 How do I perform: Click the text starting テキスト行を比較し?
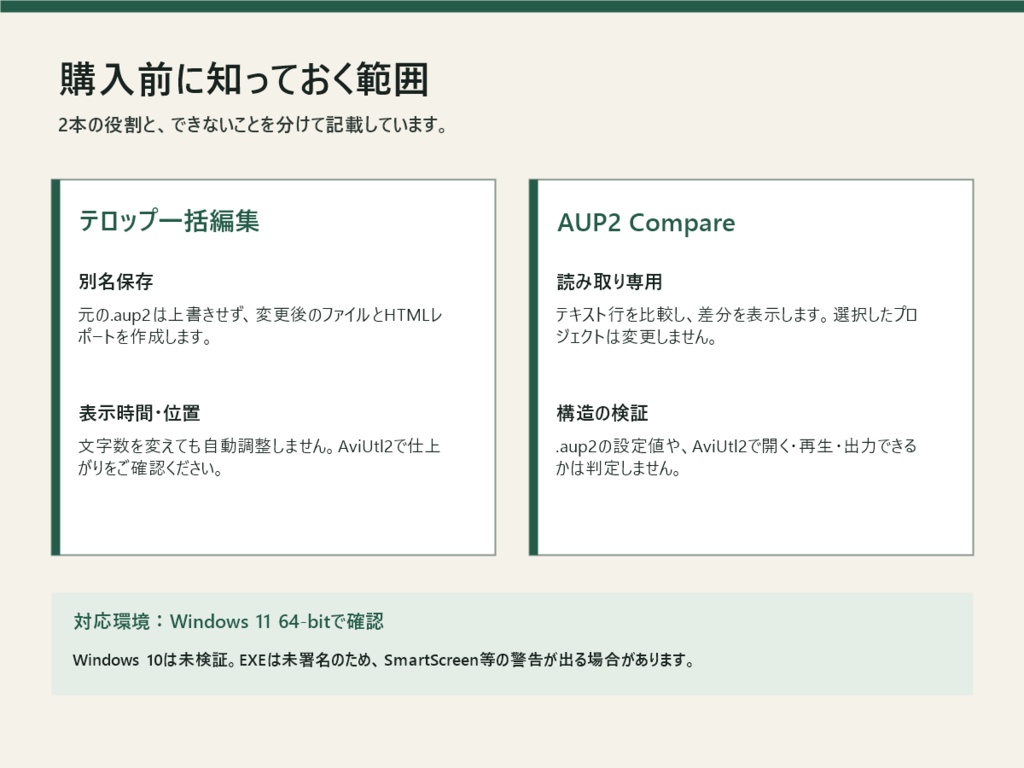(737, 326)
